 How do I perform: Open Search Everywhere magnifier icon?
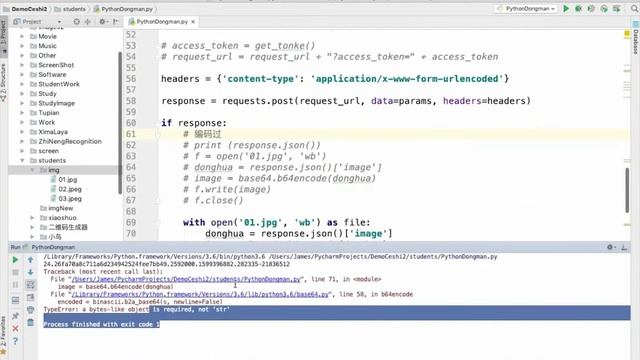click(634, 9)
